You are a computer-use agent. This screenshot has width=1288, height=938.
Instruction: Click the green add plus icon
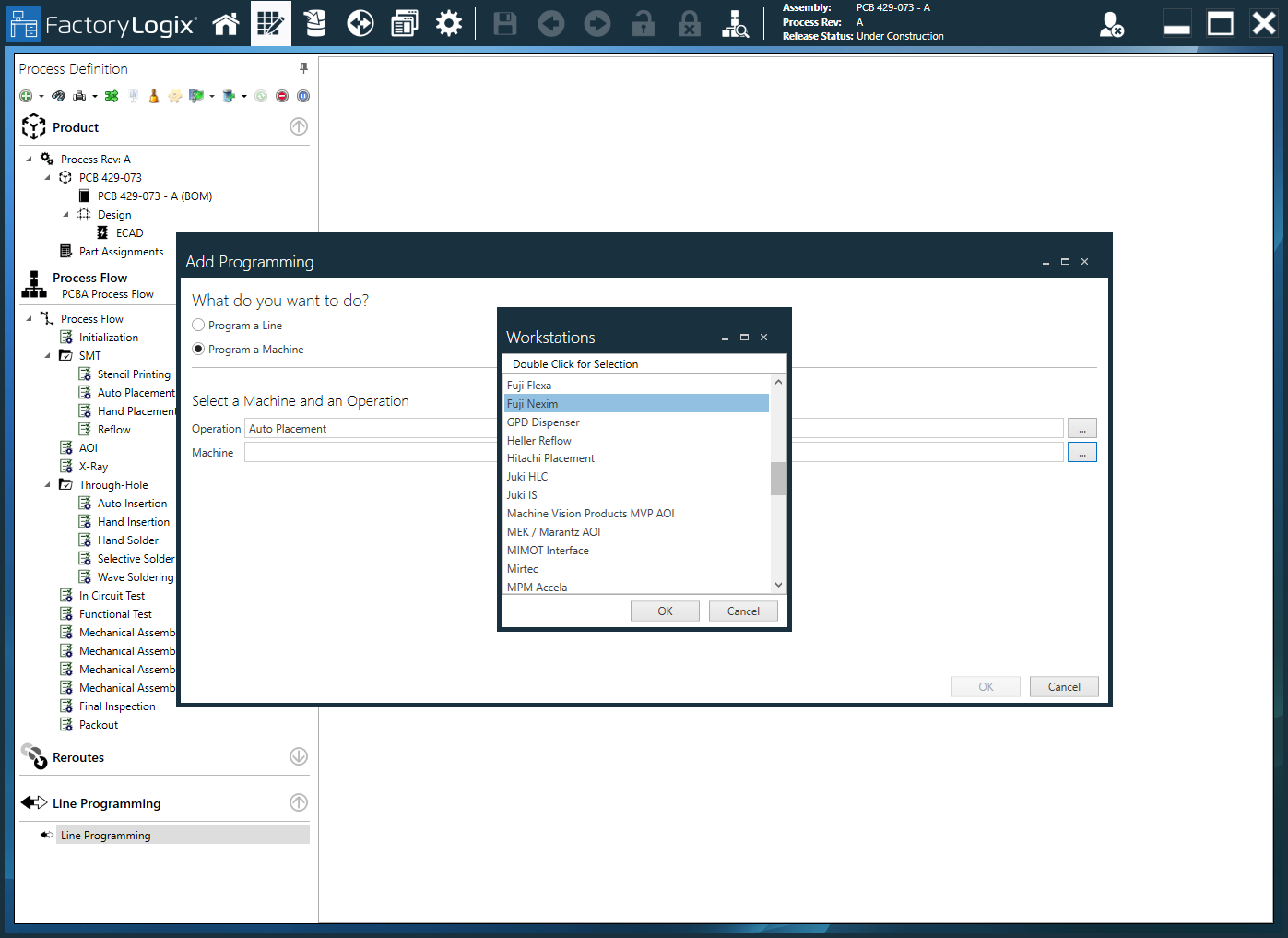26,96
